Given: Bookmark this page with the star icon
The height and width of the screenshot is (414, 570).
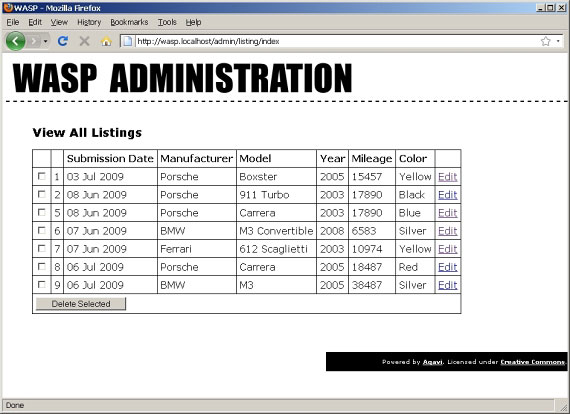Looking at the screenshot, I should (x=545, y=41).
